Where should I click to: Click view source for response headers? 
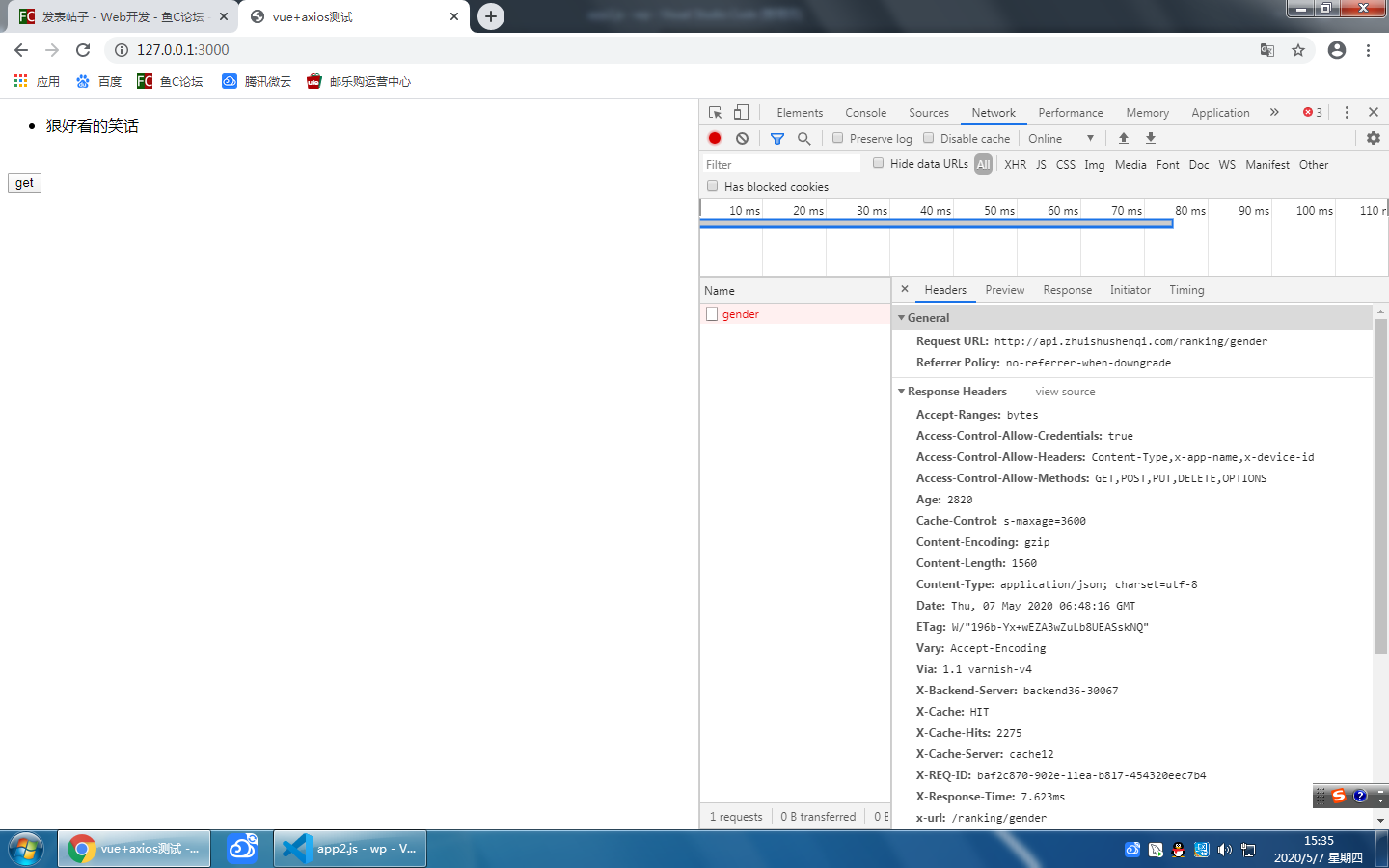coord(1065,392)
